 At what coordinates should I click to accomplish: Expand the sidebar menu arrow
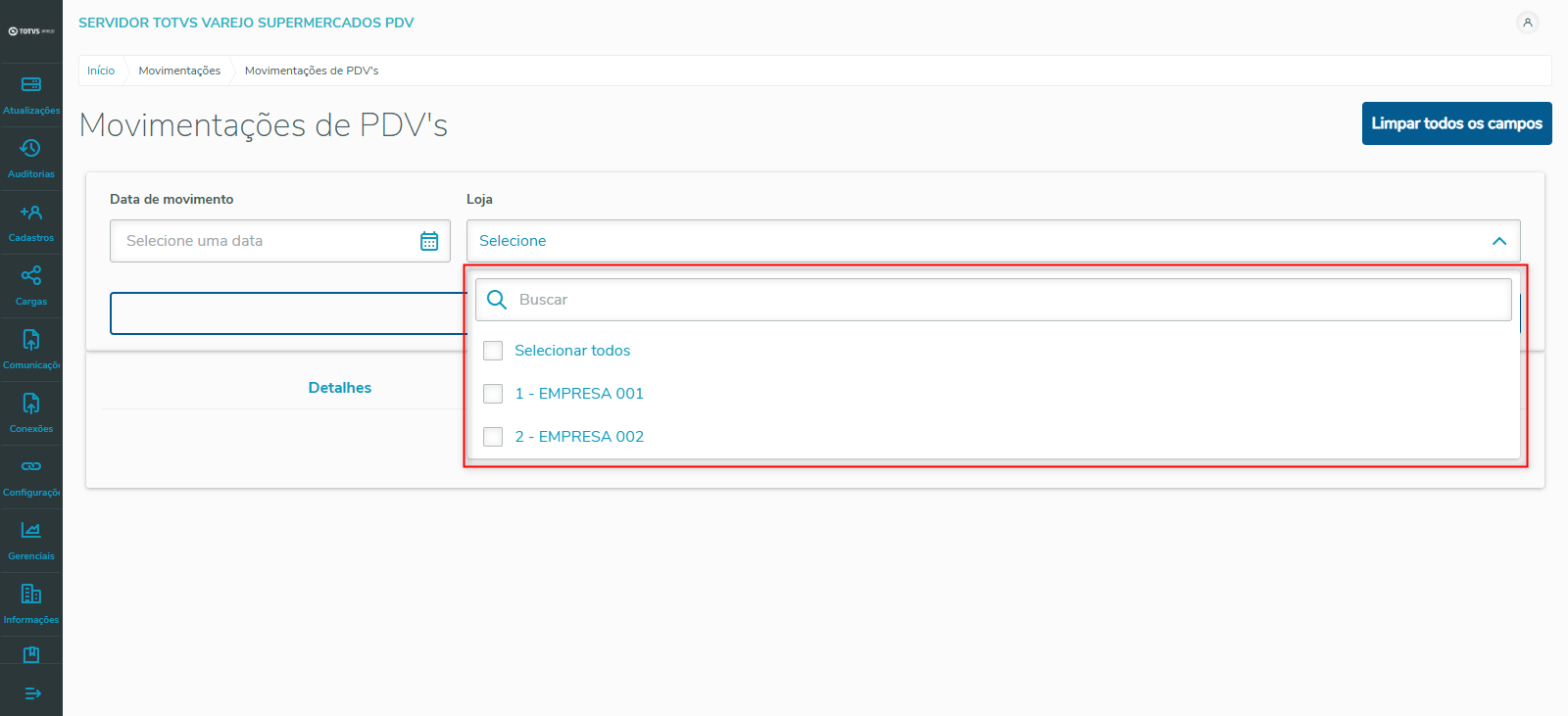31,693
